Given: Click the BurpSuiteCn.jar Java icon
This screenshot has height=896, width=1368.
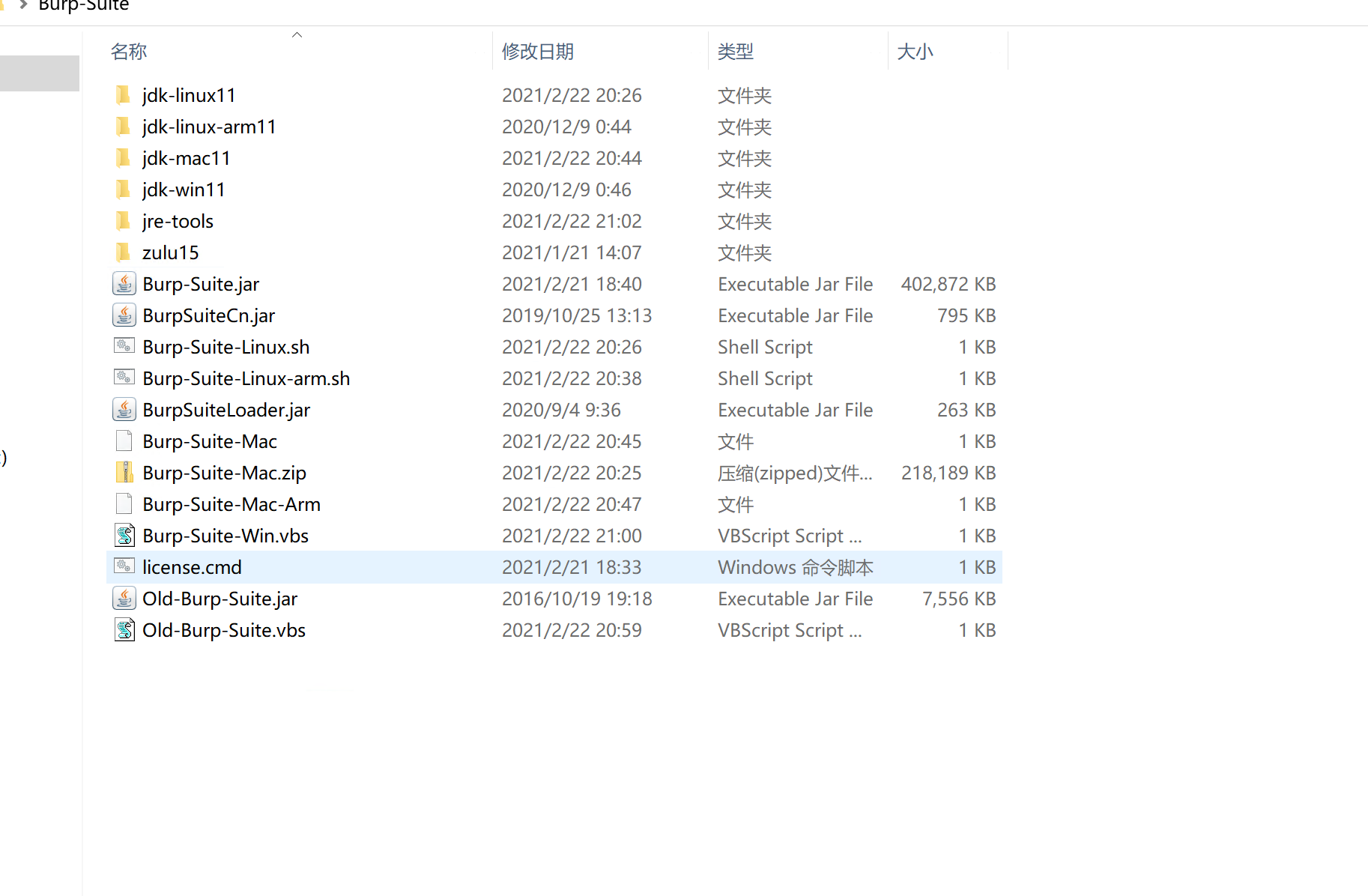Looking at the screenshot, I should (x=124, y=315).
